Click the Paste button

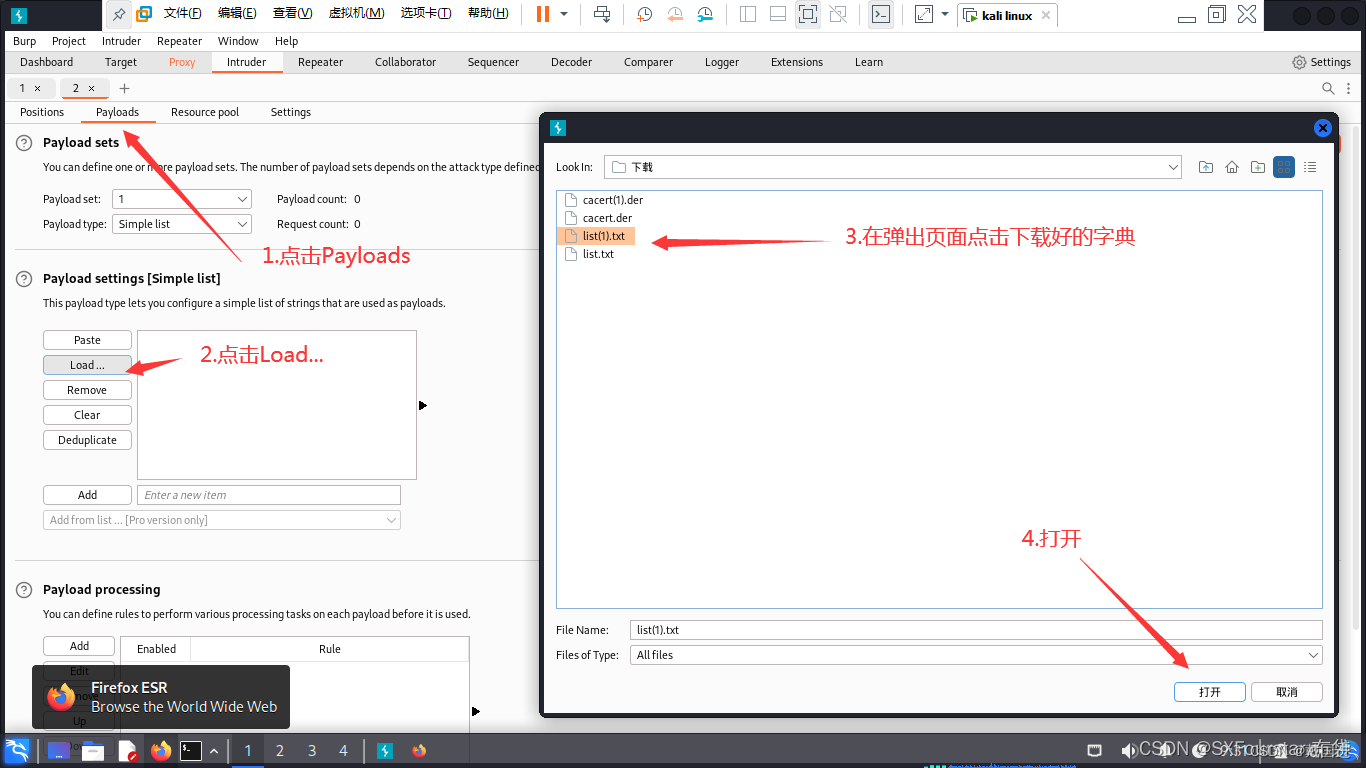point(87,340)
